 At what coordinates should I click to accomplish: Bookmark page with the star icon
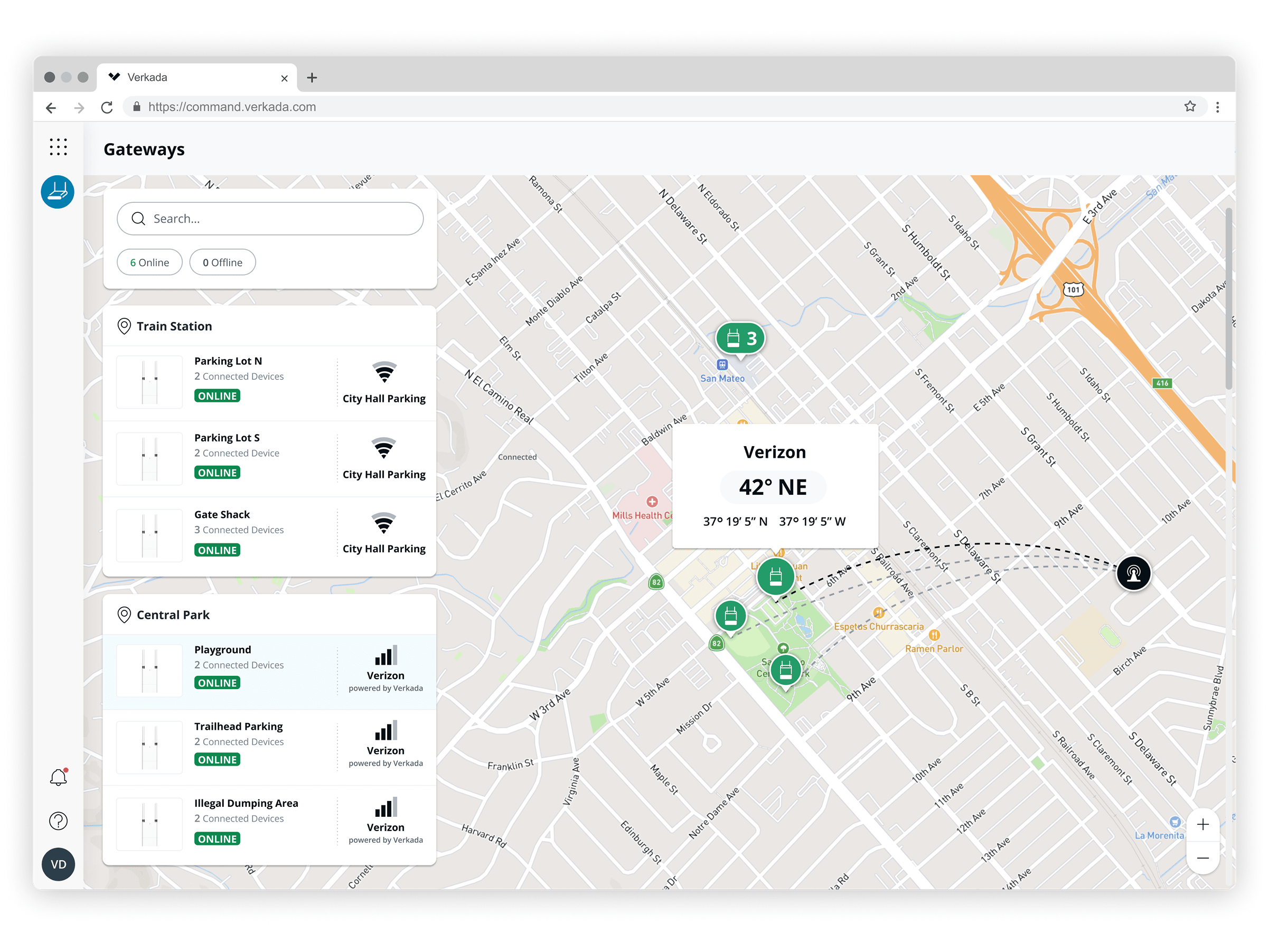1190,107
